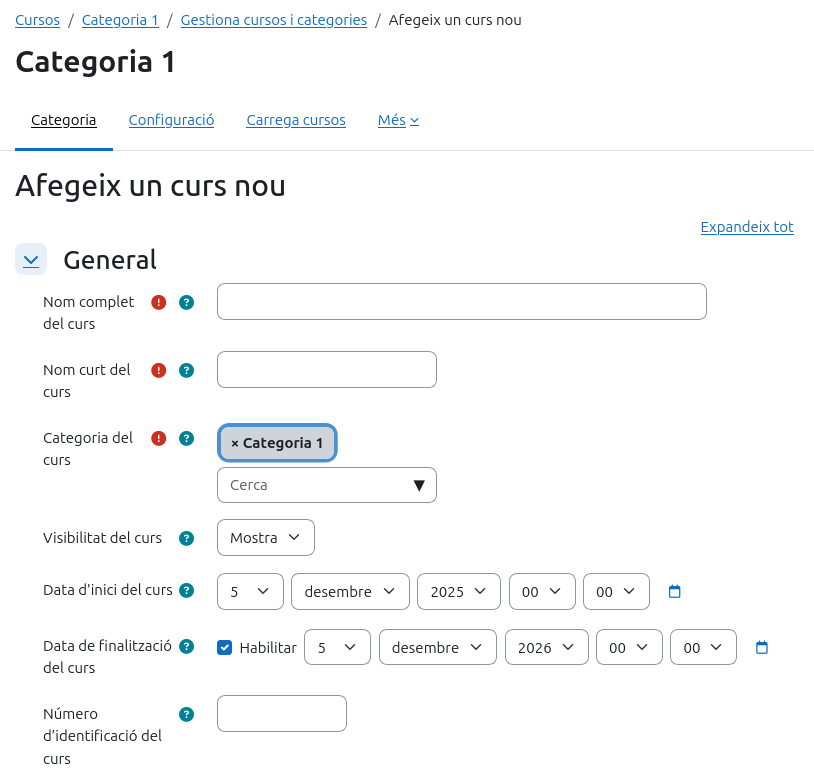Open the Visibilitat del curs Mostra dropdown
The width and height of the screenshot is (814, 777).
tap(265, 538)
